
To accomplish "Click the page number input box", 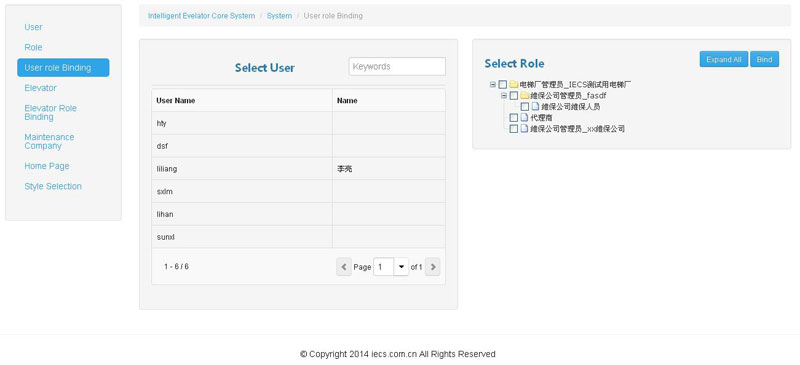I will click(x=384, y=266).
